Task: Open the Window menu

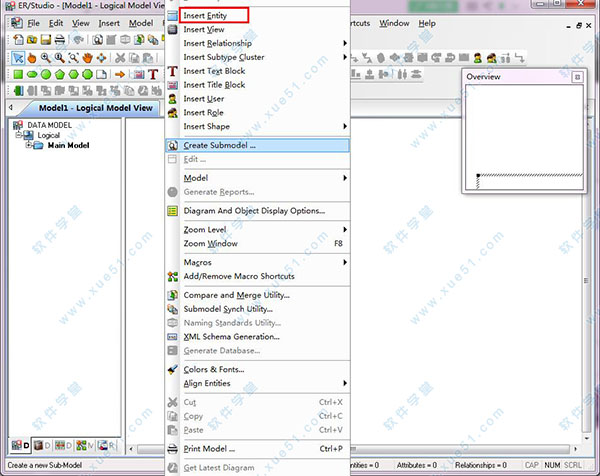Action: pos(394,23)
